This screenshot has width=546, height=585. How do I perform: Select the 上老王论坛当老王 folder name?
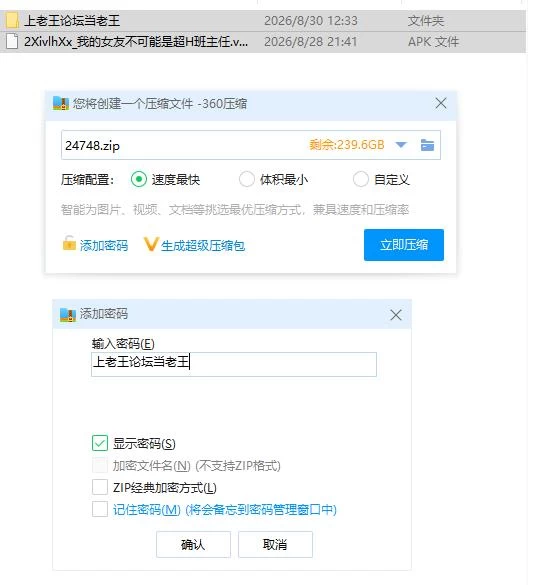pos(72,21)
